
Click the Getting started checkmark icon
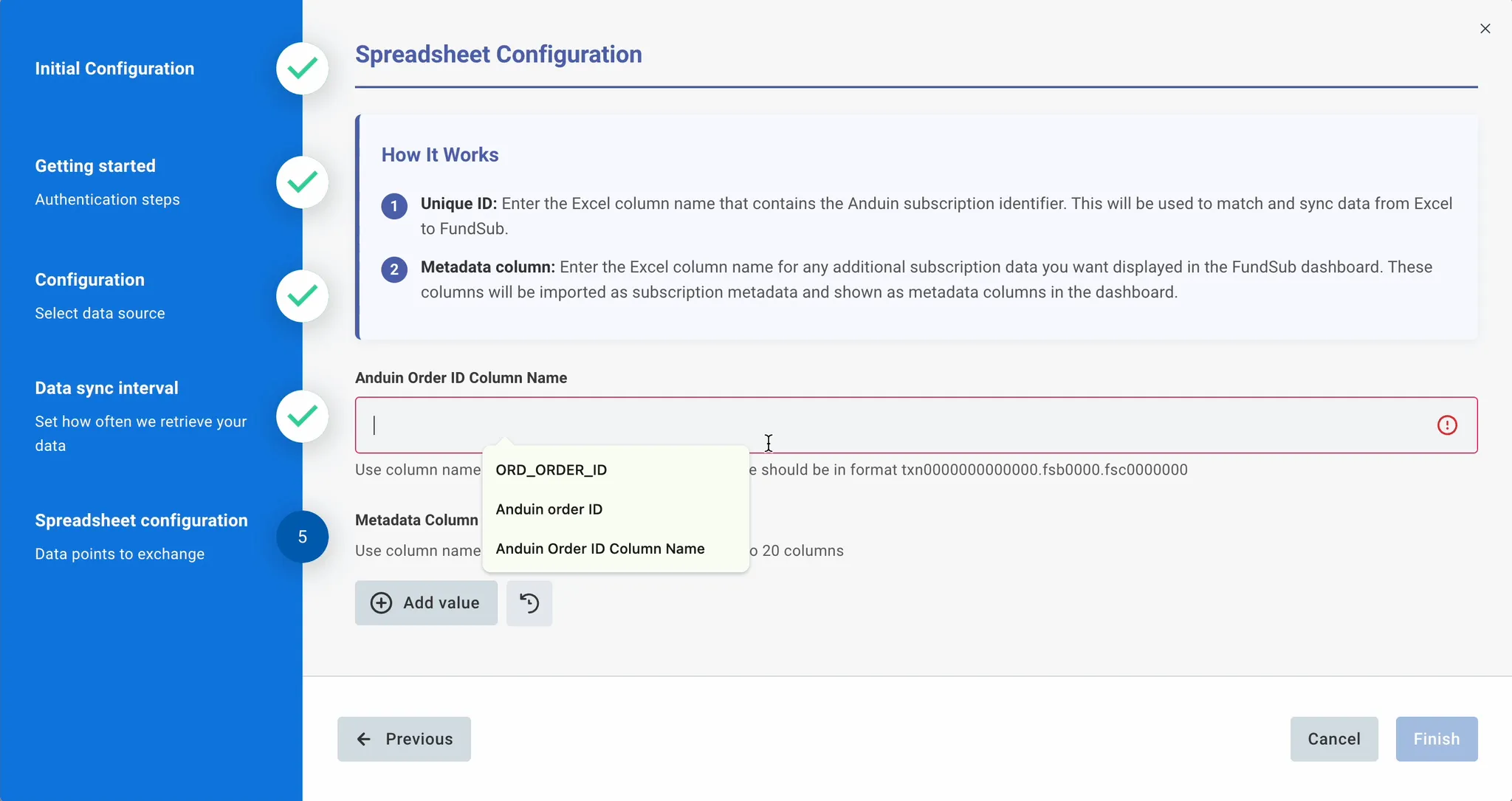(x=302, y=182)
